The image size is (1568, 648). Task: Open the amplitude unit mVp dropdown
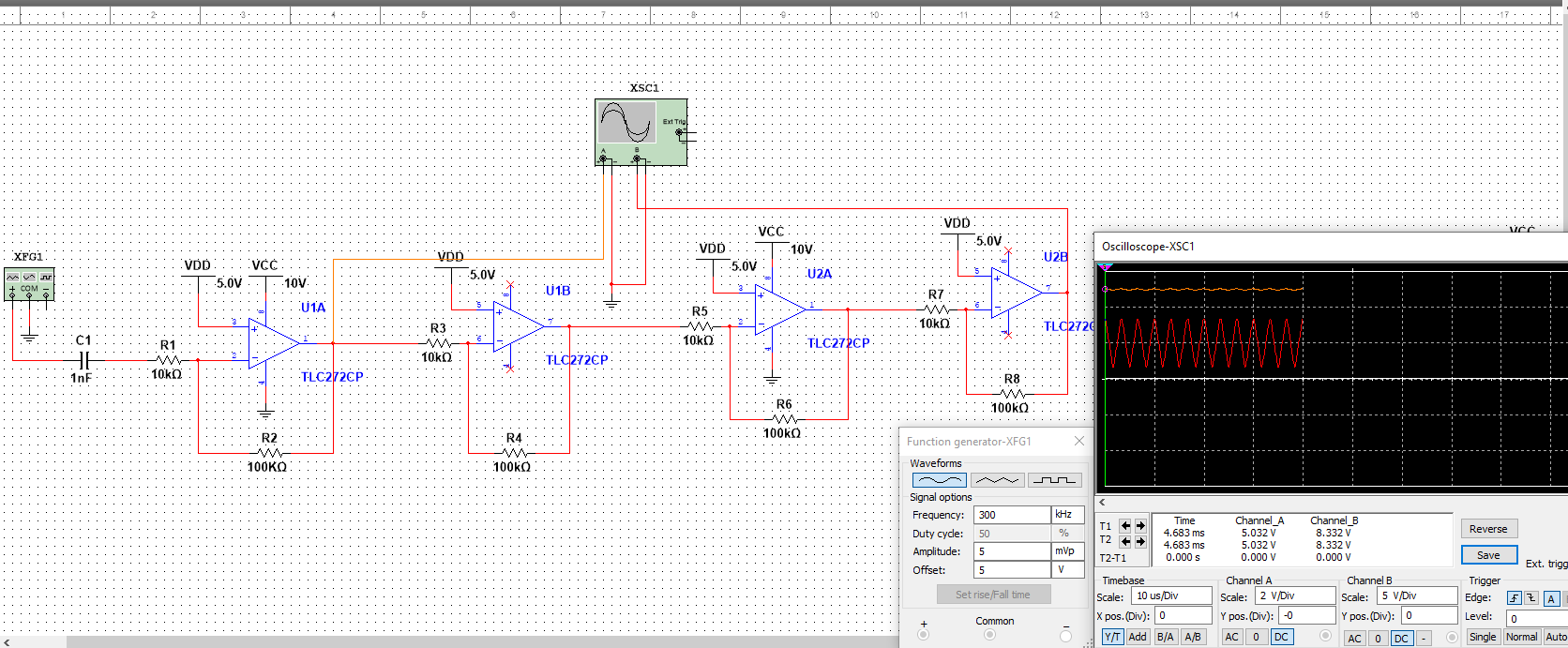point(1067,551)
